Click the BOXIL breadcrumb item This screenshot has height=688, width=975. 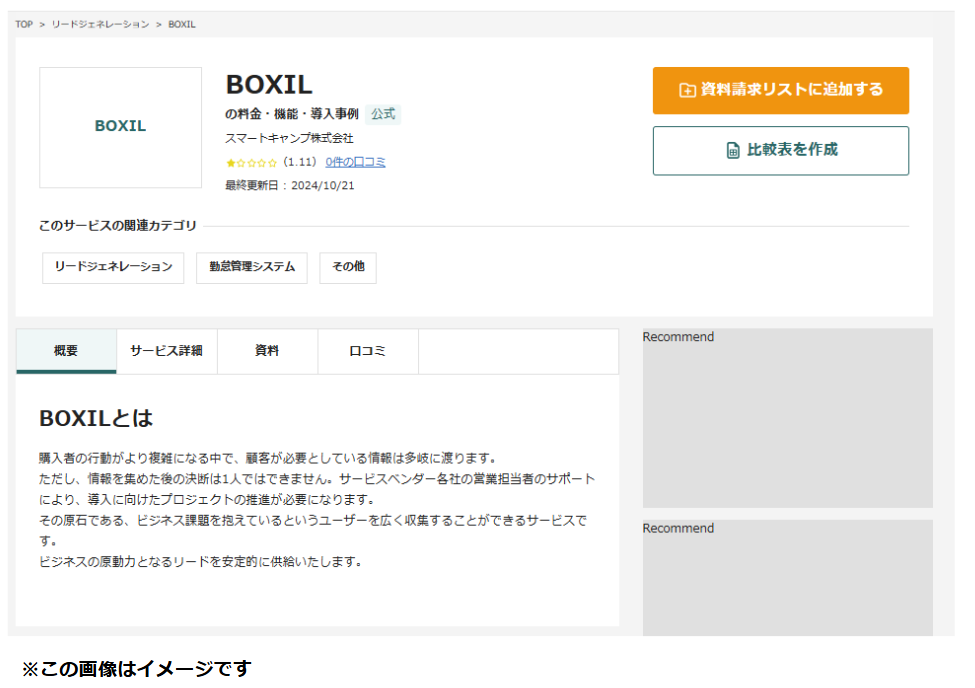182,24
